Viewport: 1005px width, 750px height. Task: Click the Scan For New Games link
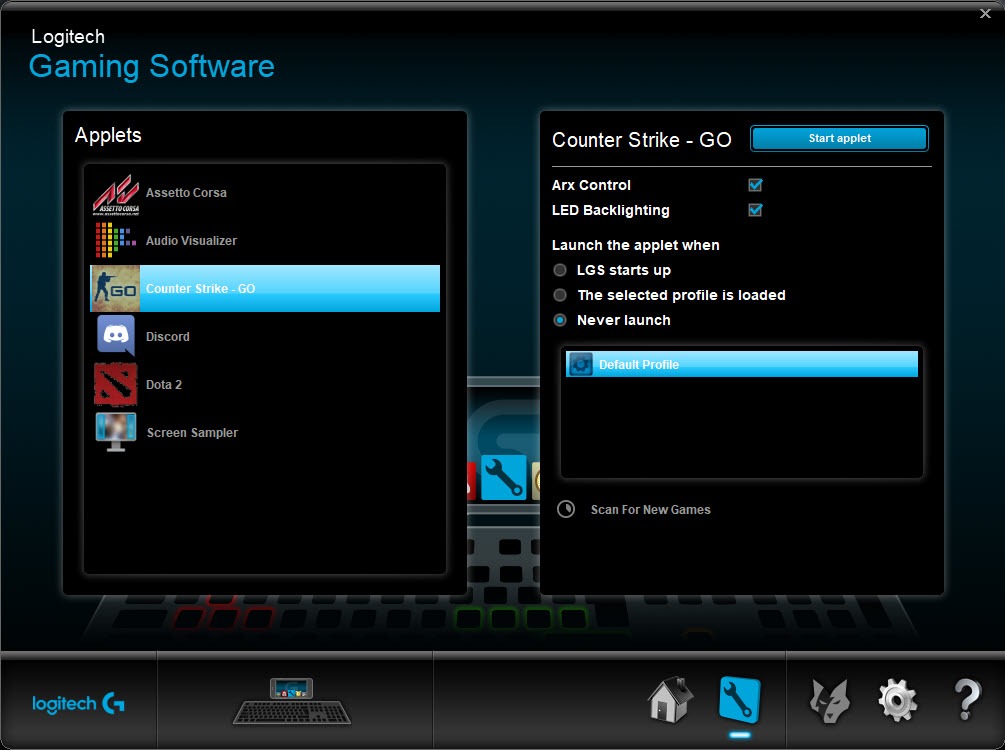[x=651, y=510]
